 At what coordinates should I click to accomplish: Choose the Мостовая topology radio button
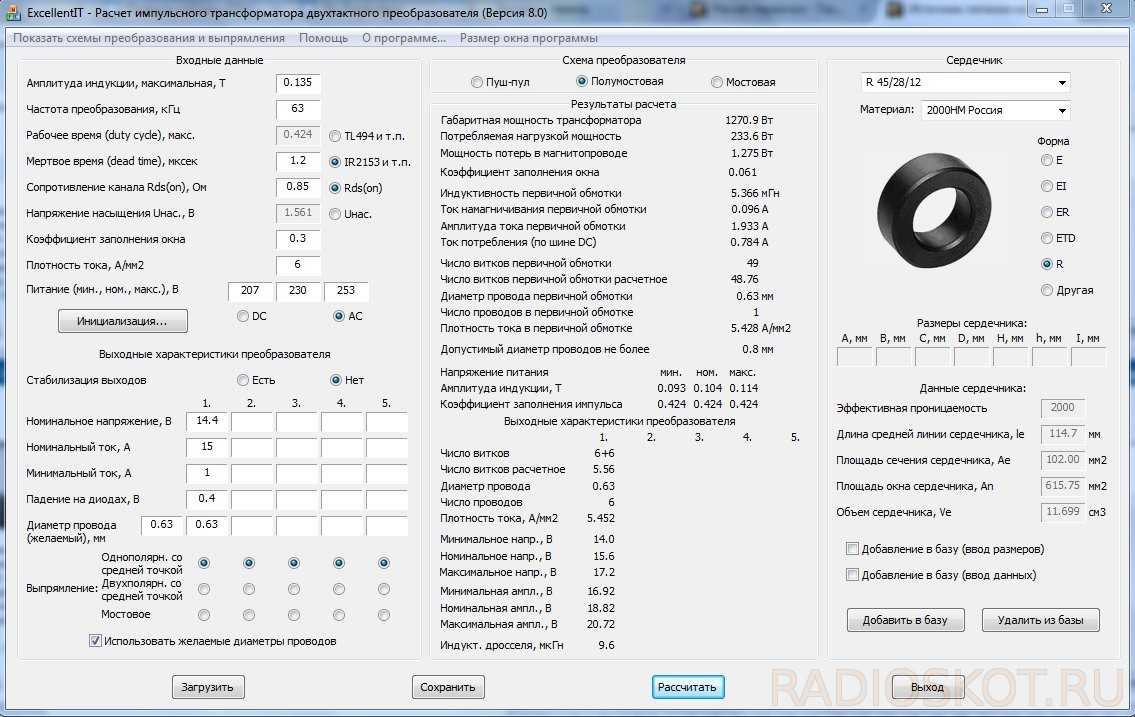(x=717, y=82)
